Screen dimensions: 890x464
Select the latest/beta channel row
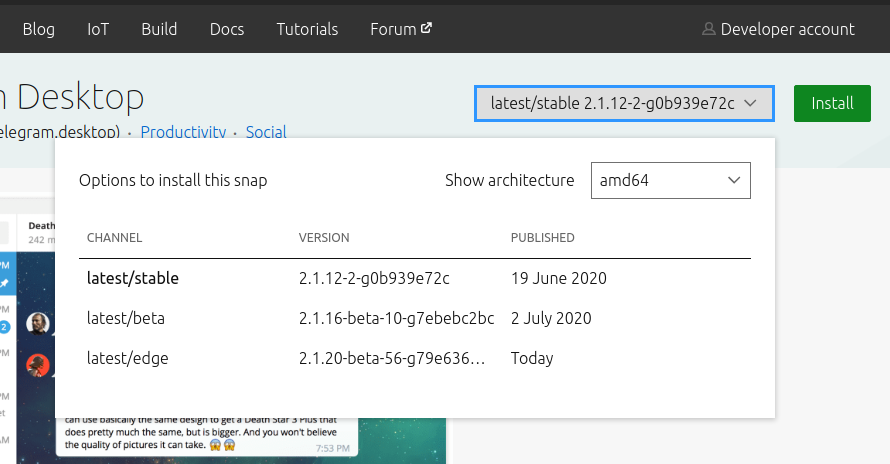pyautogui.click(x=415, y=318)
